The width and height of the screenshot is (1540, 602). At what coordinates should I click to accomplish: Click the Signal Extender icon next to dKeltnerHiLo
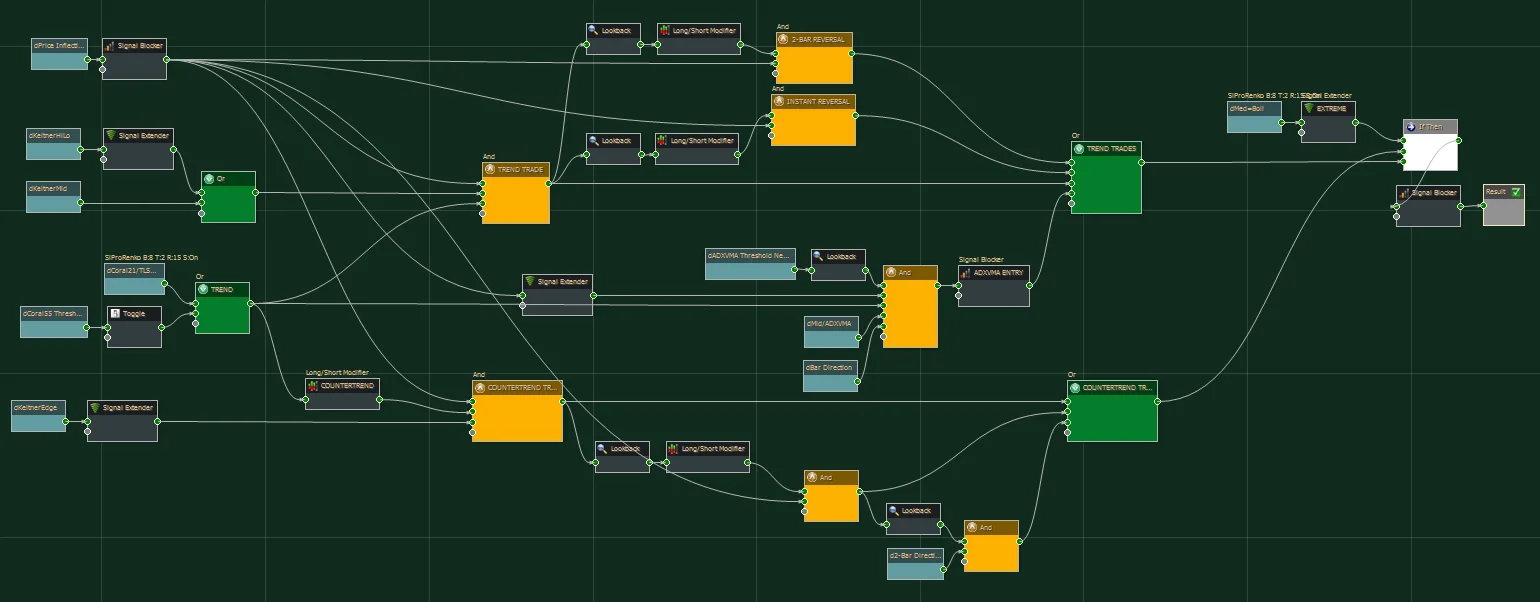111,135
